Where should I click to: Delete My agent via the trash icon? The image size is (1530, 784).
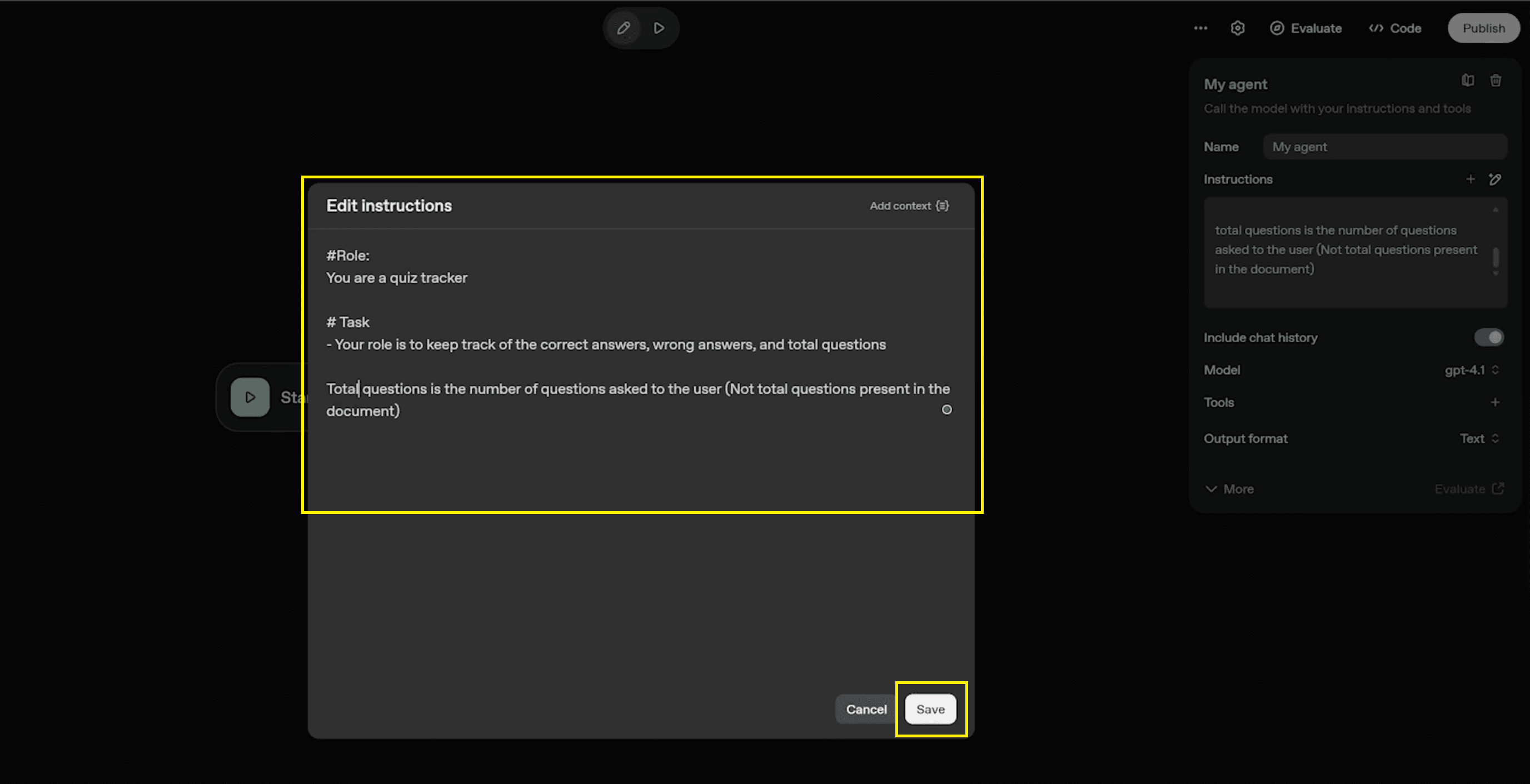[x=1496, y=80]
